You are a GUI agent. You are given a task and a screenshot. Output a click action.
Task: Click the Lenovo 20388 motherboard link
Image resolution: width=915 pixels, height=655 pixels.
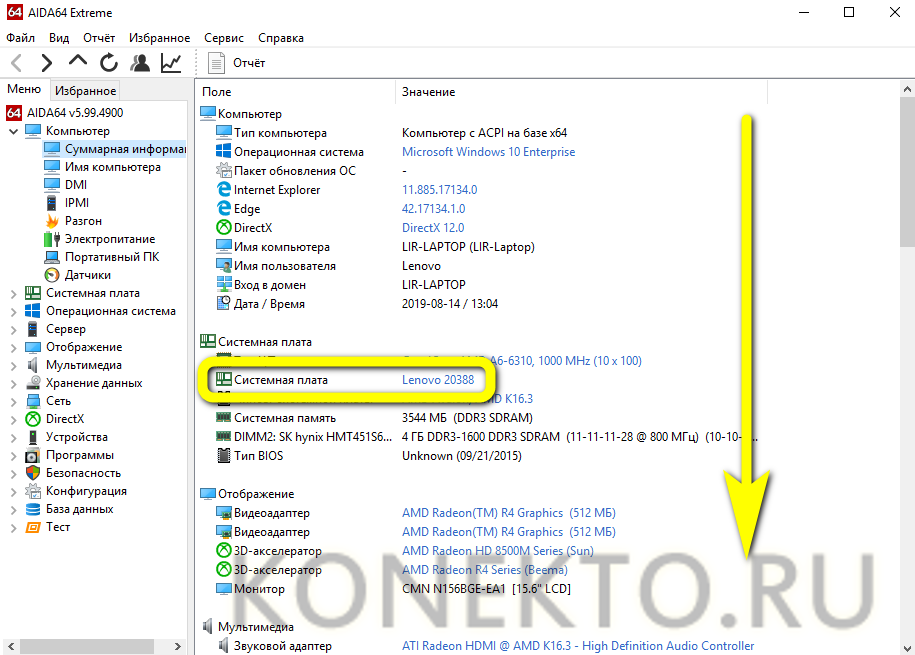pos(437,380)
